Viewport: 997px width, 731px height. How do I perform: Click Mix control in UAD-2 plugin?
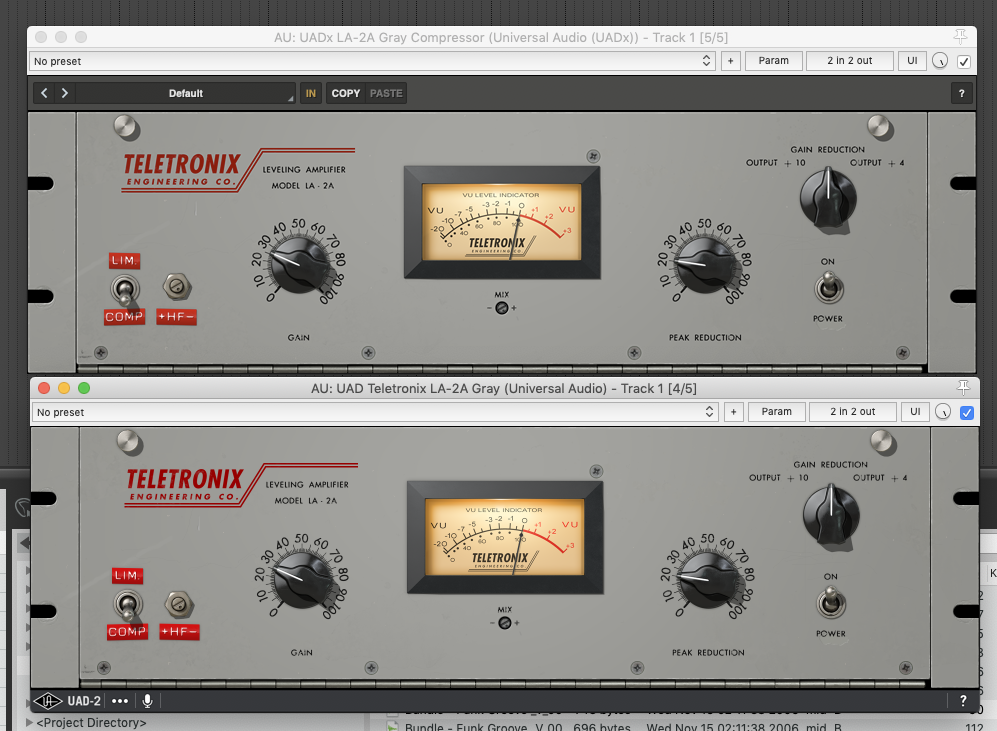pos(505,623)
